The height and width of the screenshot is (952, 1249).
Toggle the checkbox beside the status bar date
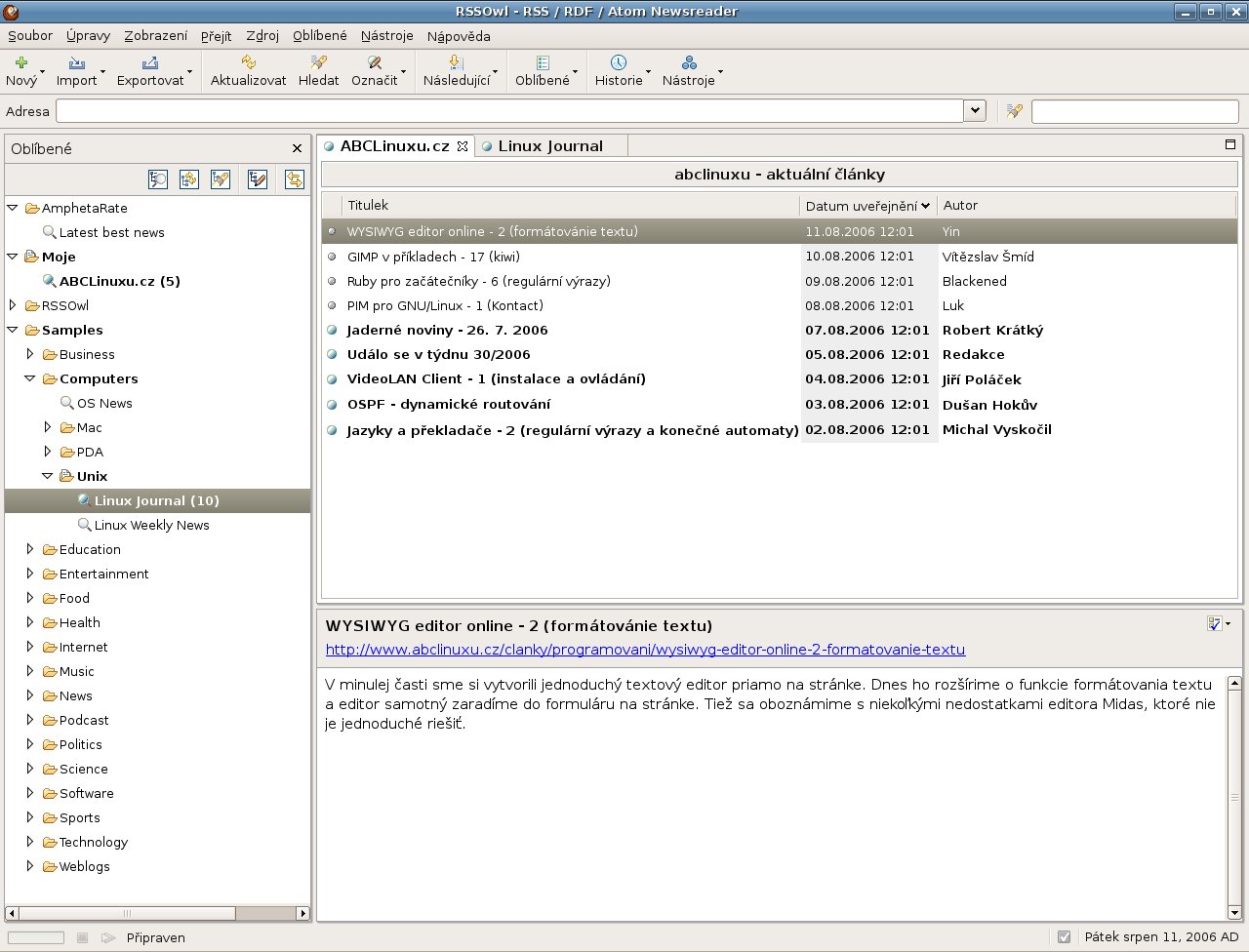click(x=1065, y=937)
